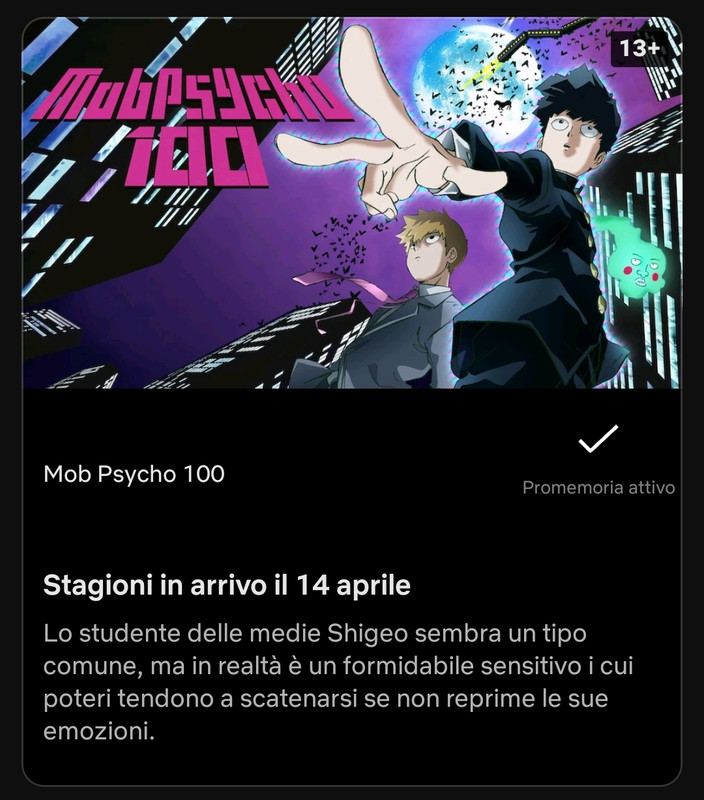The image size is (704, 800).
Task: Click the 14 aprile date text
Action: (353, 585)
